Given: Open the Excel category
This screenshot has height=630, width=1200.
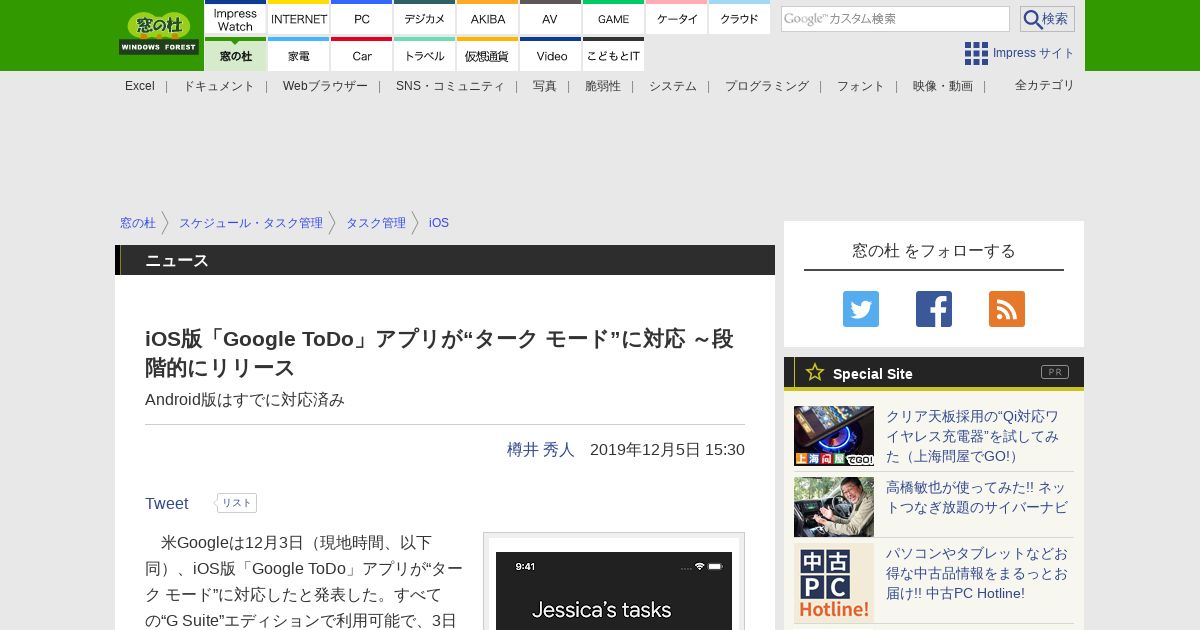Looking at the screenshot, I should coord(140,86).
